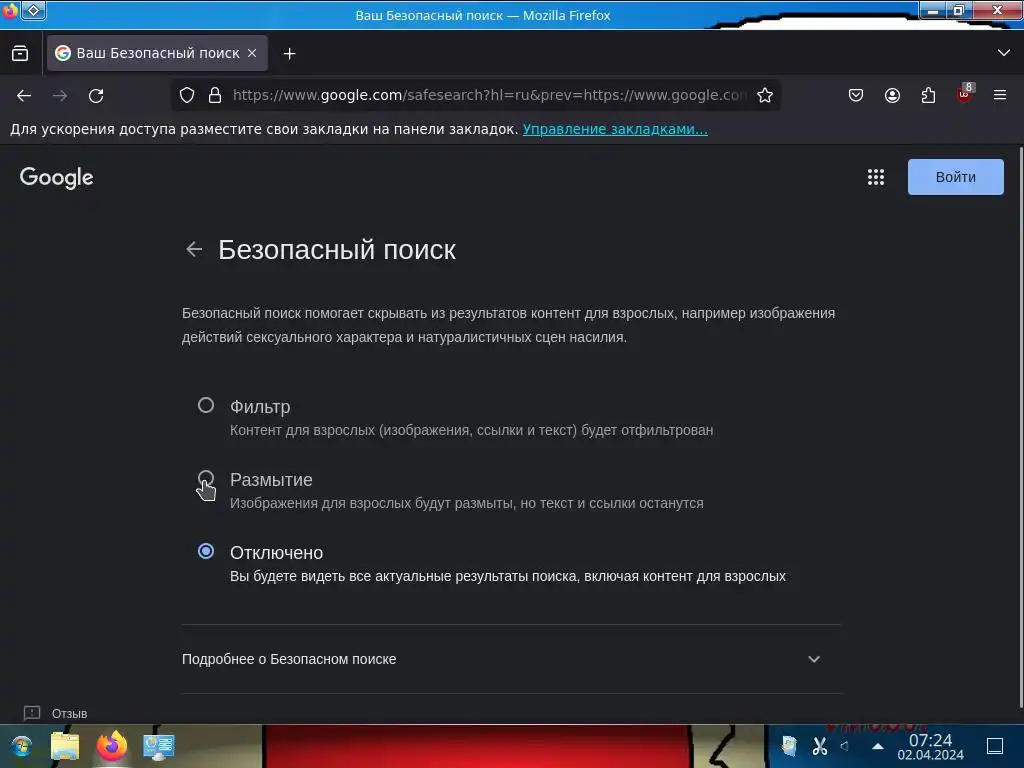The width and height of the screenshot is (1024, 768).
Task: Open tray notes or document icon
Action: click(x=789, y=746)
